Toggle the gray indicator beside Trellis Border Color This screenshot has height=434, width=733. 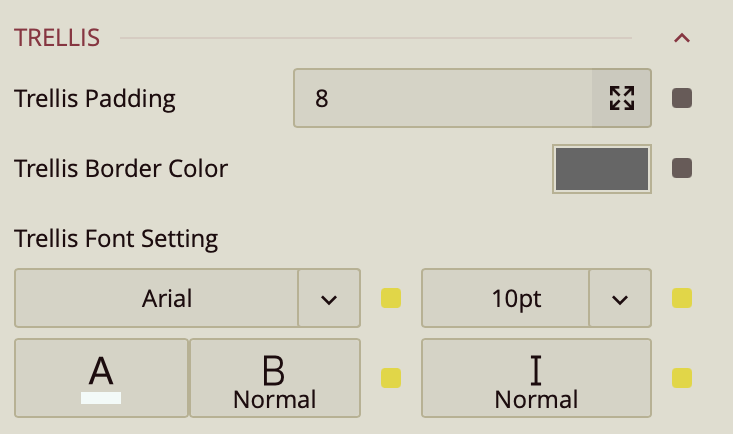pyautogui.click(x=682, y=168)
